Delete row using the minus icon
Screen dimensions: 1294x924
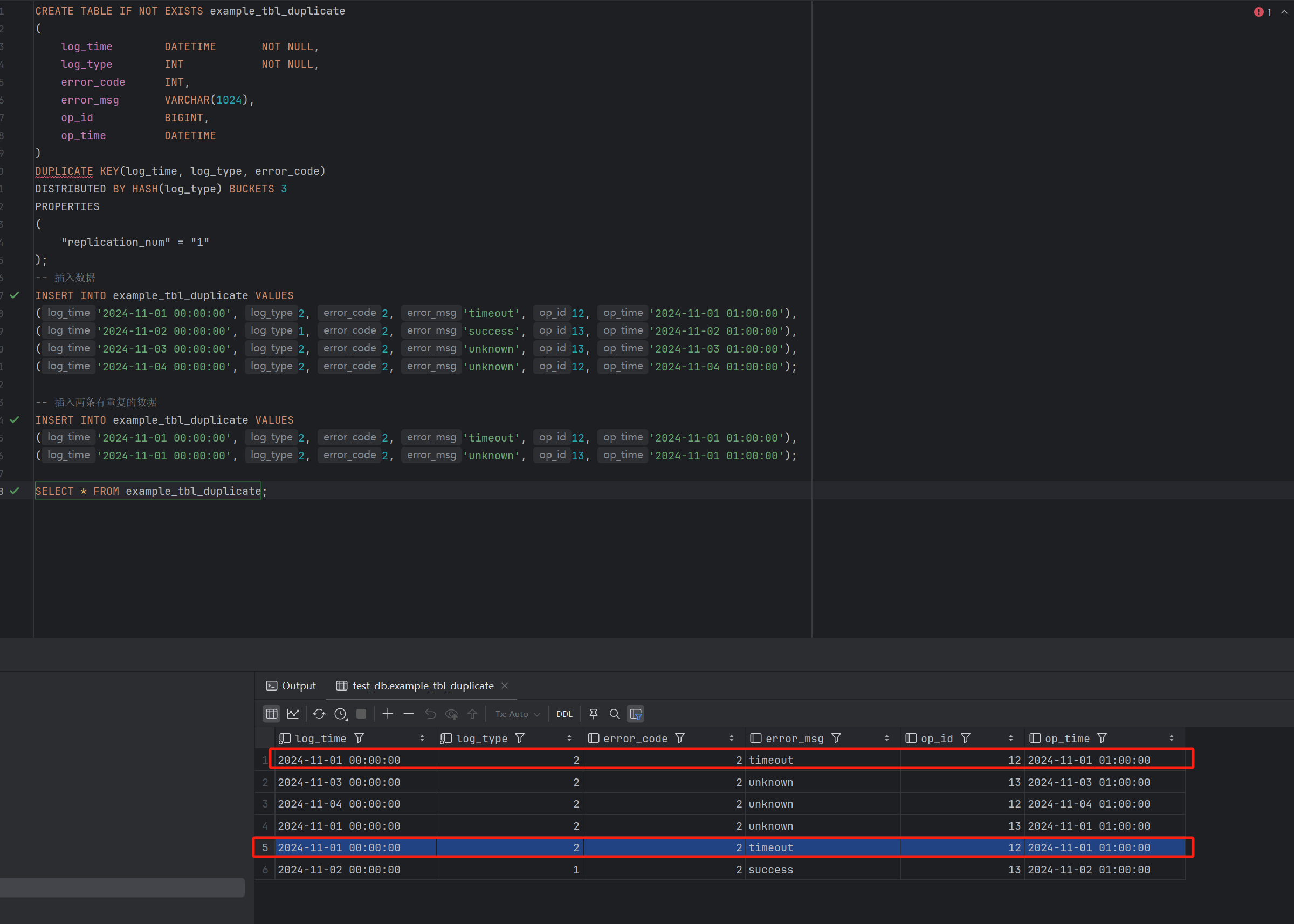point(409,713)
